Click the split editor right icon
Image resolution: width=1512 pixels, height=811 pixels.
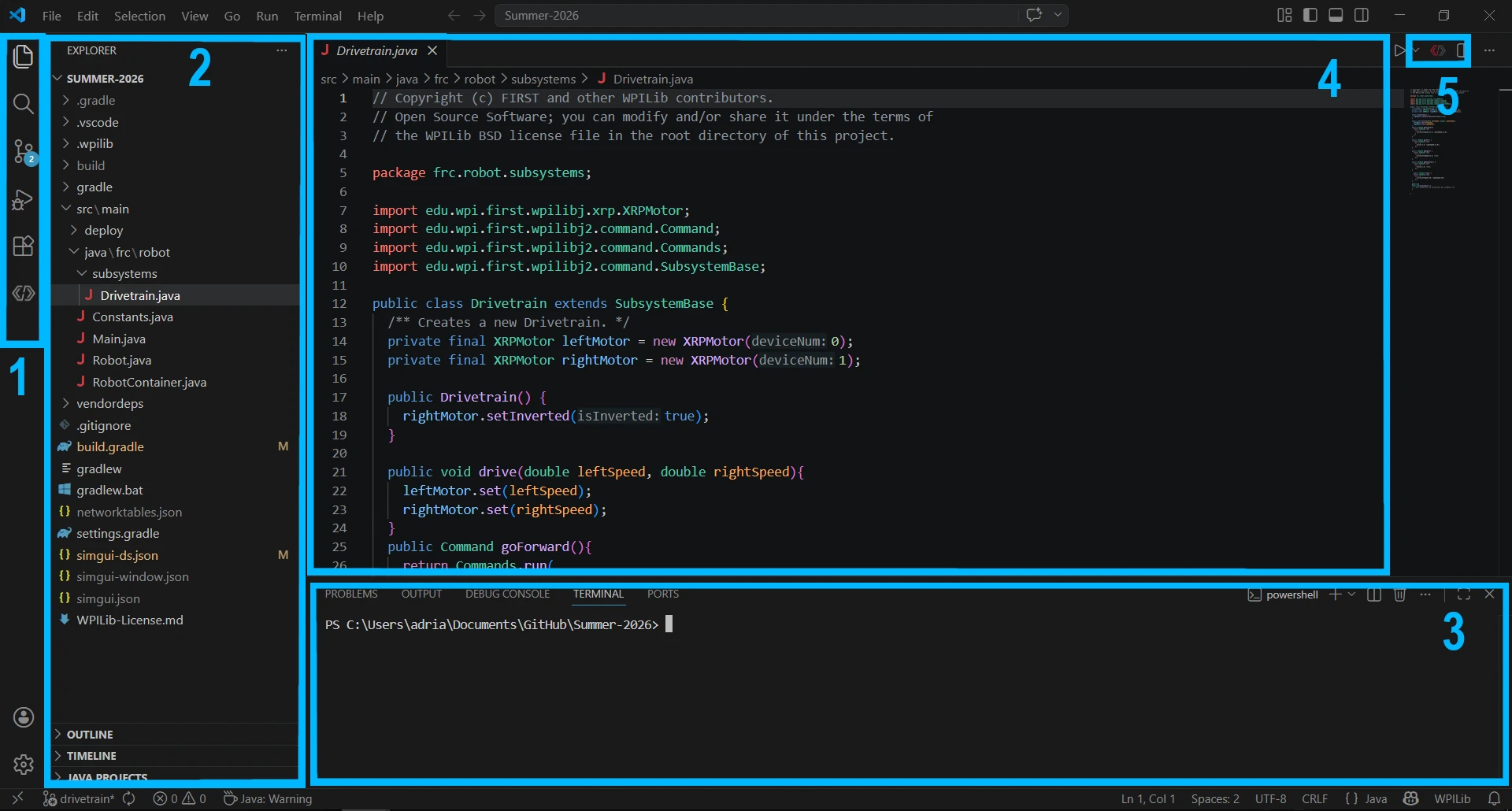1462,50
